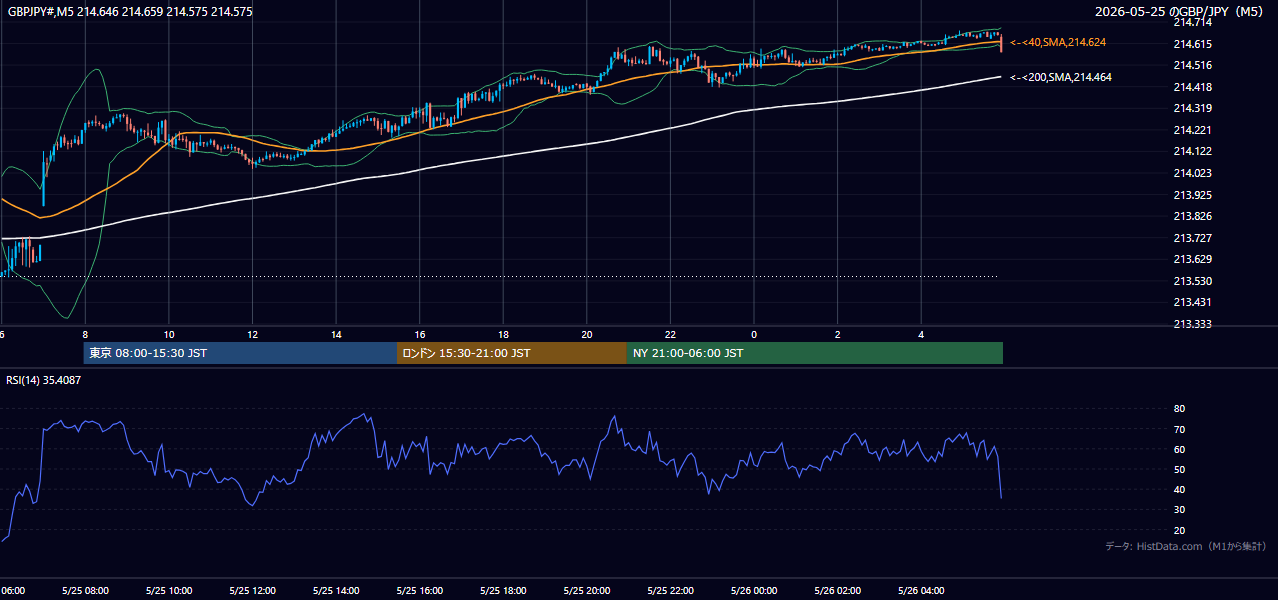Image resolution: width=1278 pixels, height=600 pixels.
Task: Click the RSI(14) 35.4087 indicator label
Action: tap(44, 380)
